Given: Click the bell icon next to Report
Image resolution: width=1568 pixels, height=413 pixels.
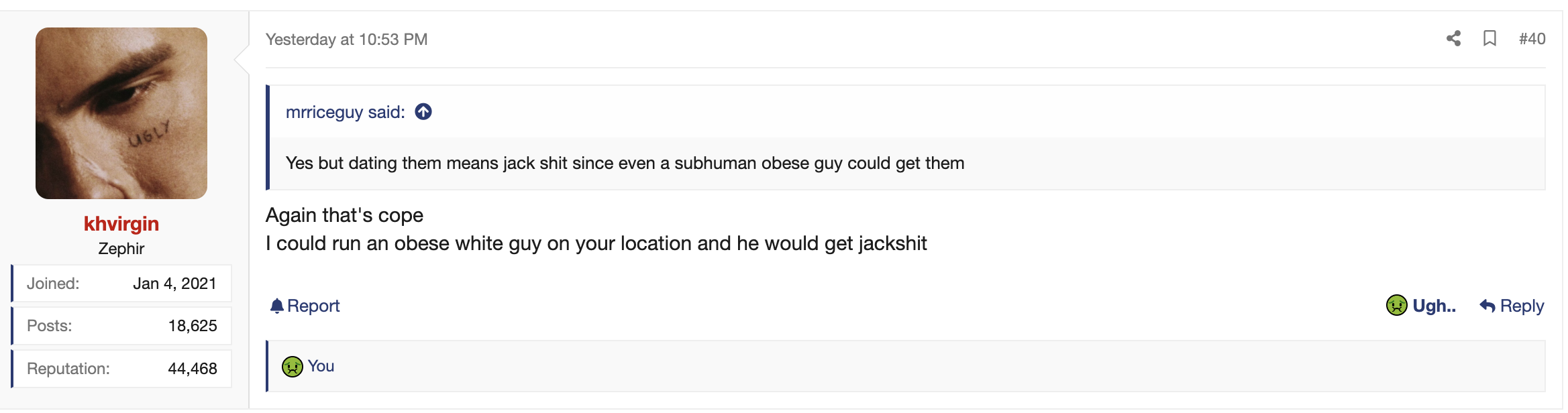Looking at the screenshot, I should 276,306.
